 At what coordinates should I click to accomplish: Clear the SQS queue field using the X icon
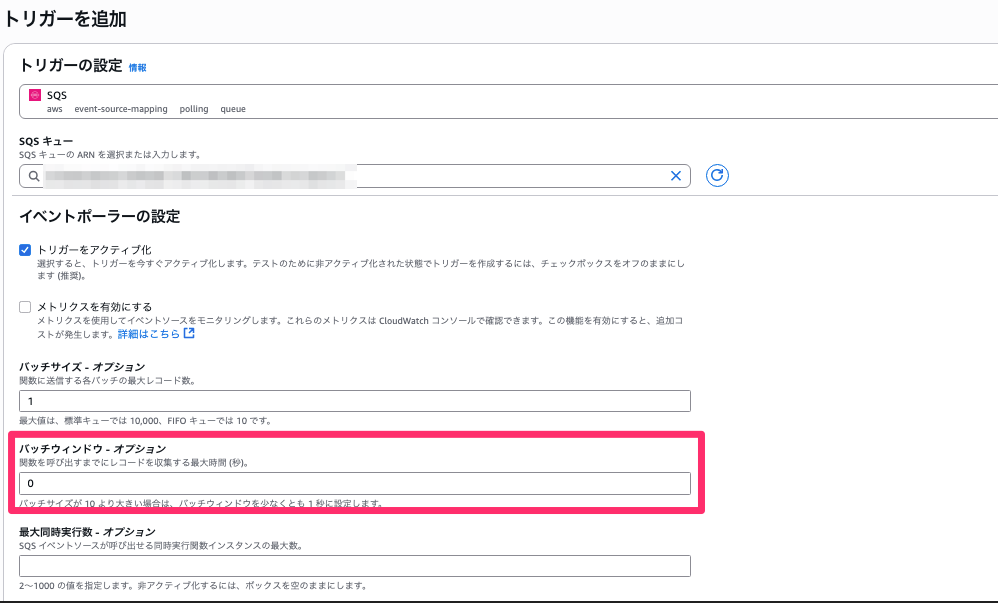[x=676, y=175]
